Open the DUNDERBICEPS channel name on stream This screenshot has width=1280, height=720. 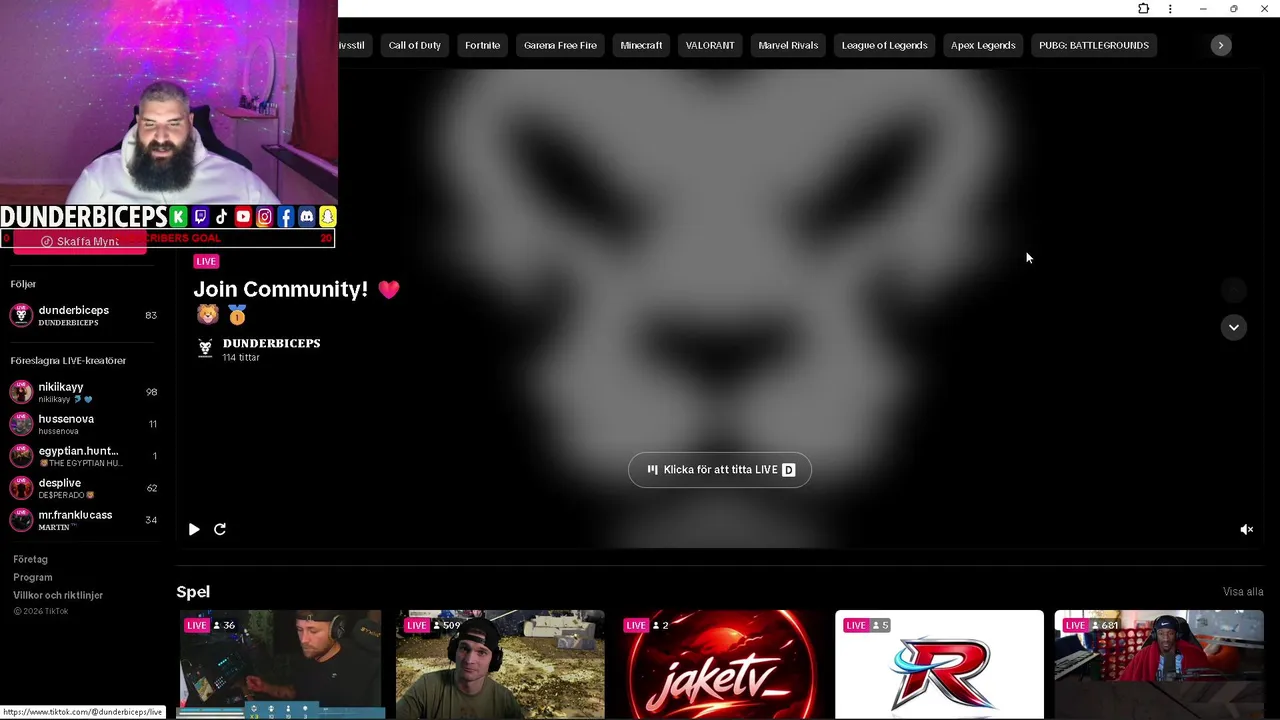(x=271, y=343)
